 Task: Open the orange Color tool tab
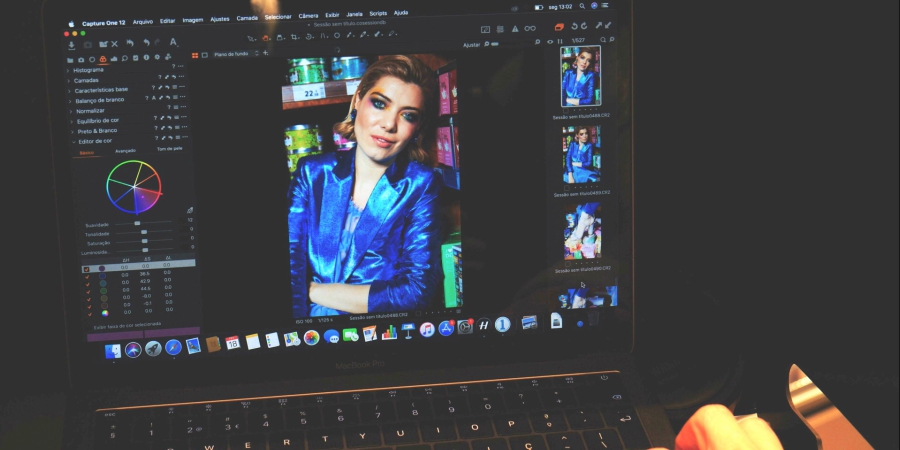pyautogui.click(x=103, y=59)
